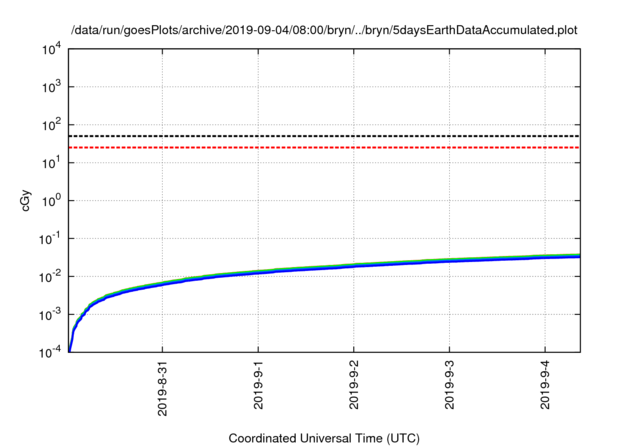640x448 pixels.
Task: Click the 10^4 y-axis tick label
Action: click(51, 50)
